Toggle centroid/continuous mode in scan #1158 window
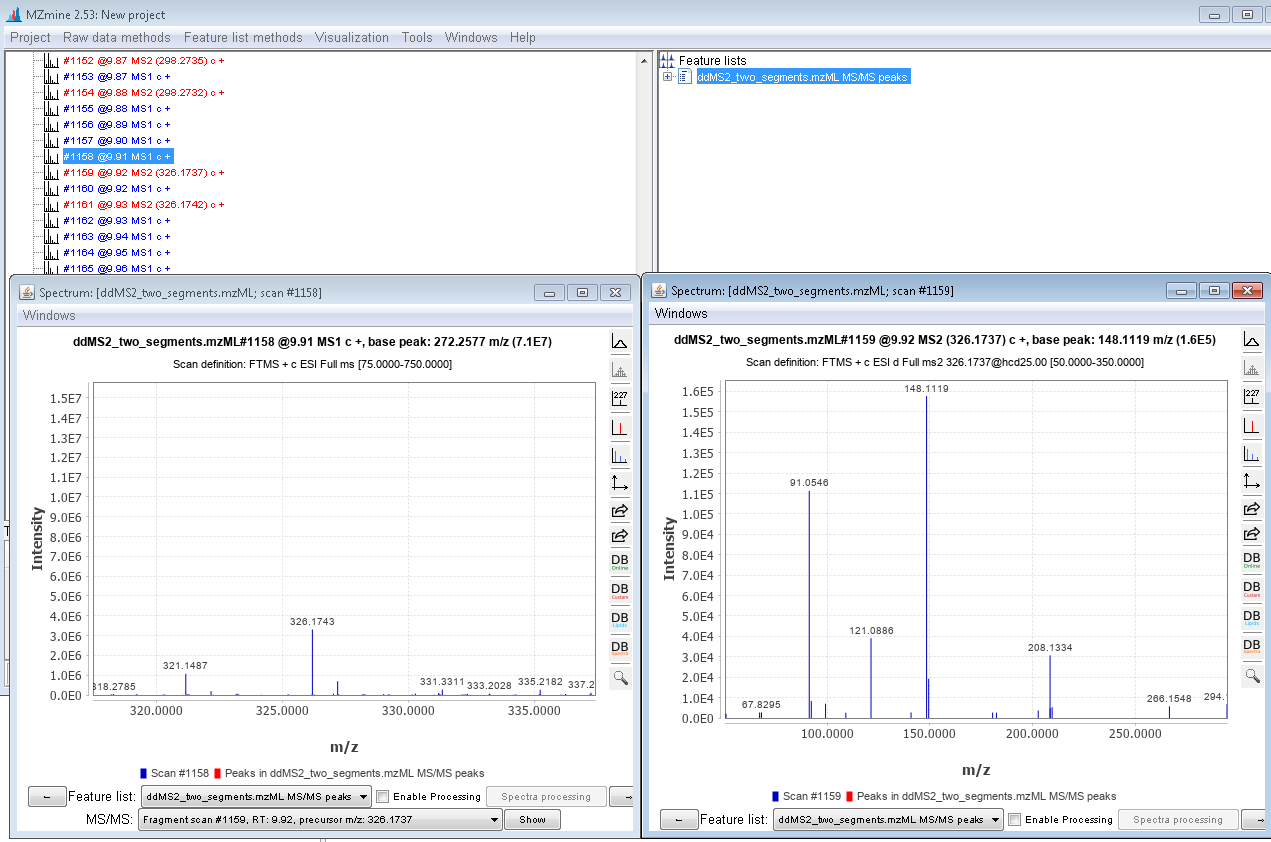This screenshot has width=1271, height=842. click(x=620, y=343)
